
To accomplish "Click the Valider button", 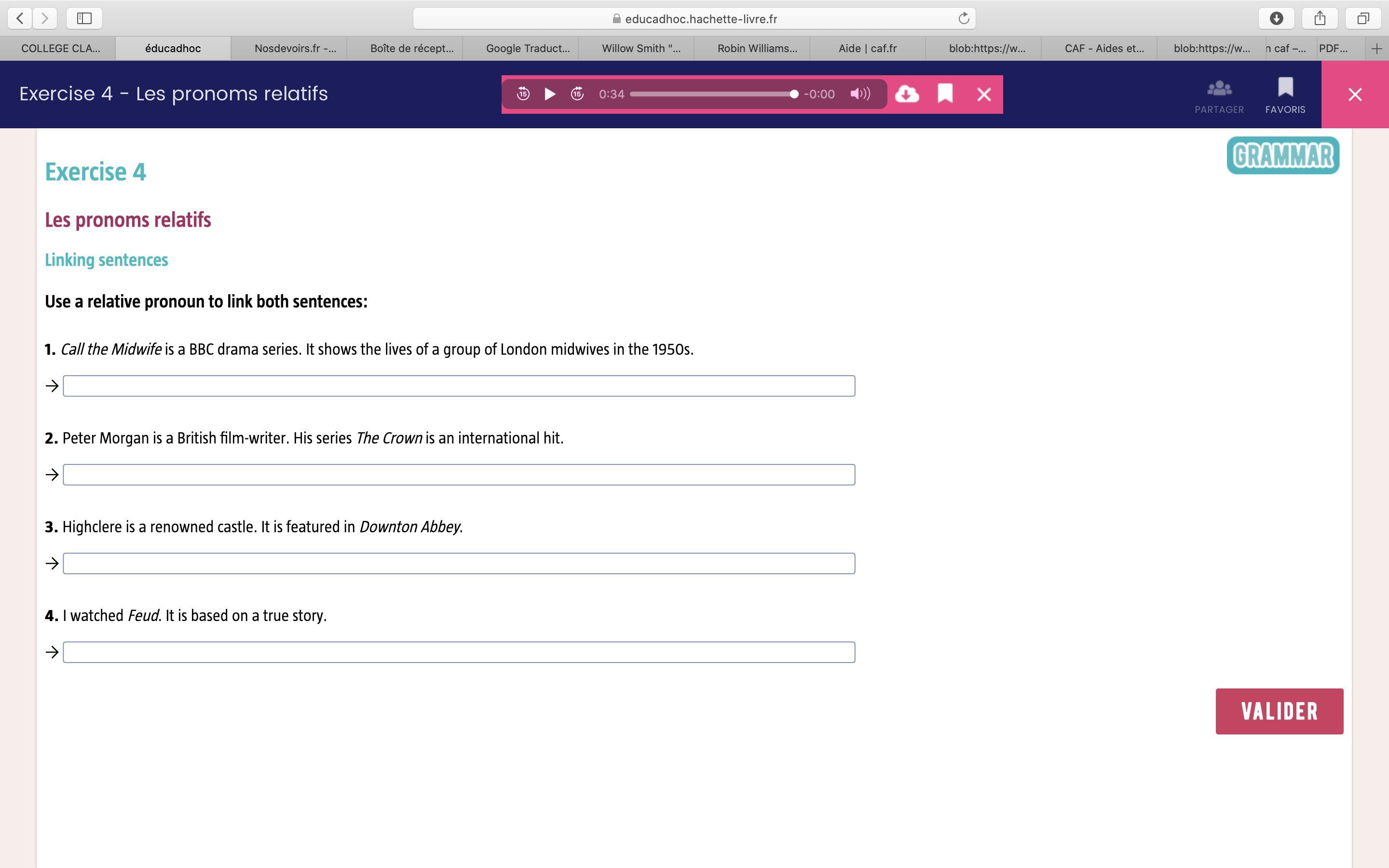I will (1279, 711).
